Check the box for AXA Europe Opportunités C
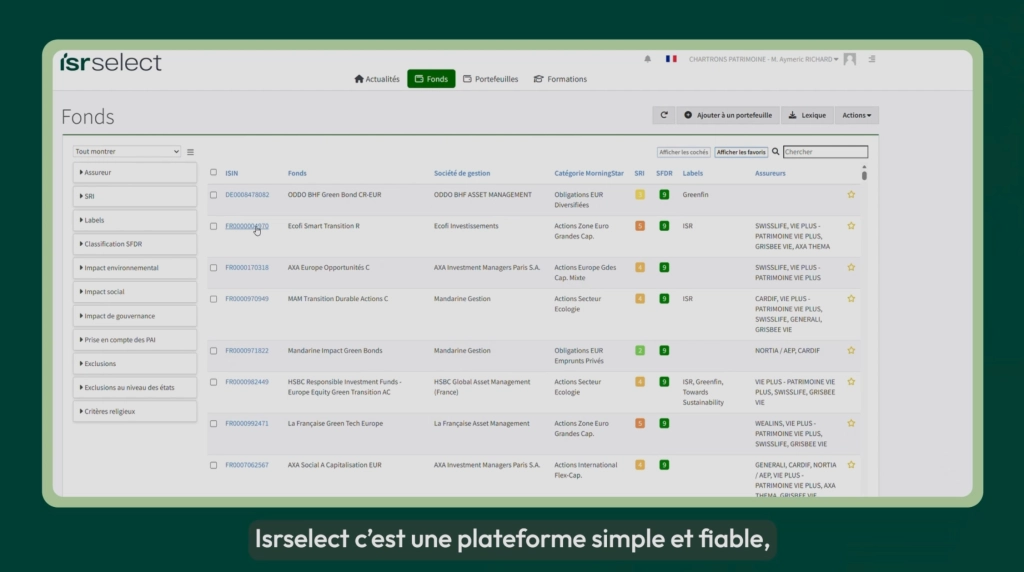 [214, 268]
